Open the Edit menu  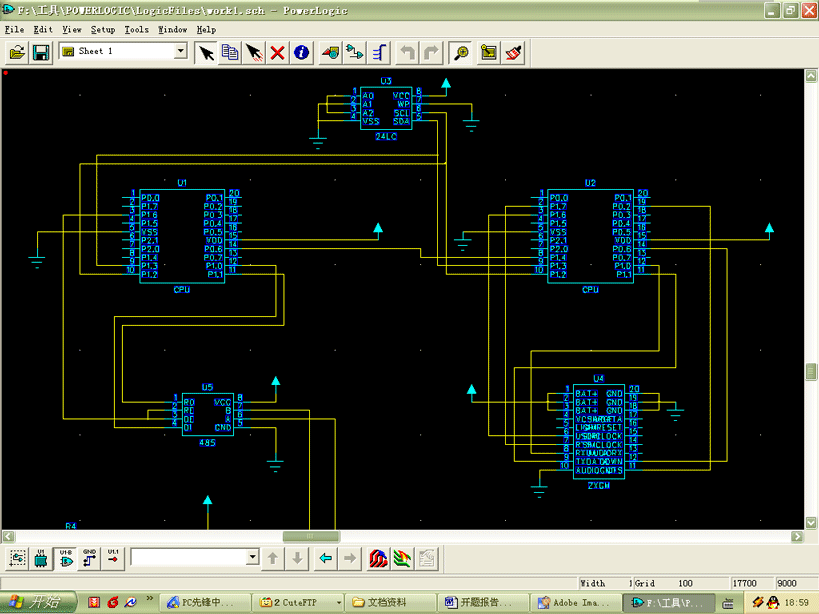[43, 30]
